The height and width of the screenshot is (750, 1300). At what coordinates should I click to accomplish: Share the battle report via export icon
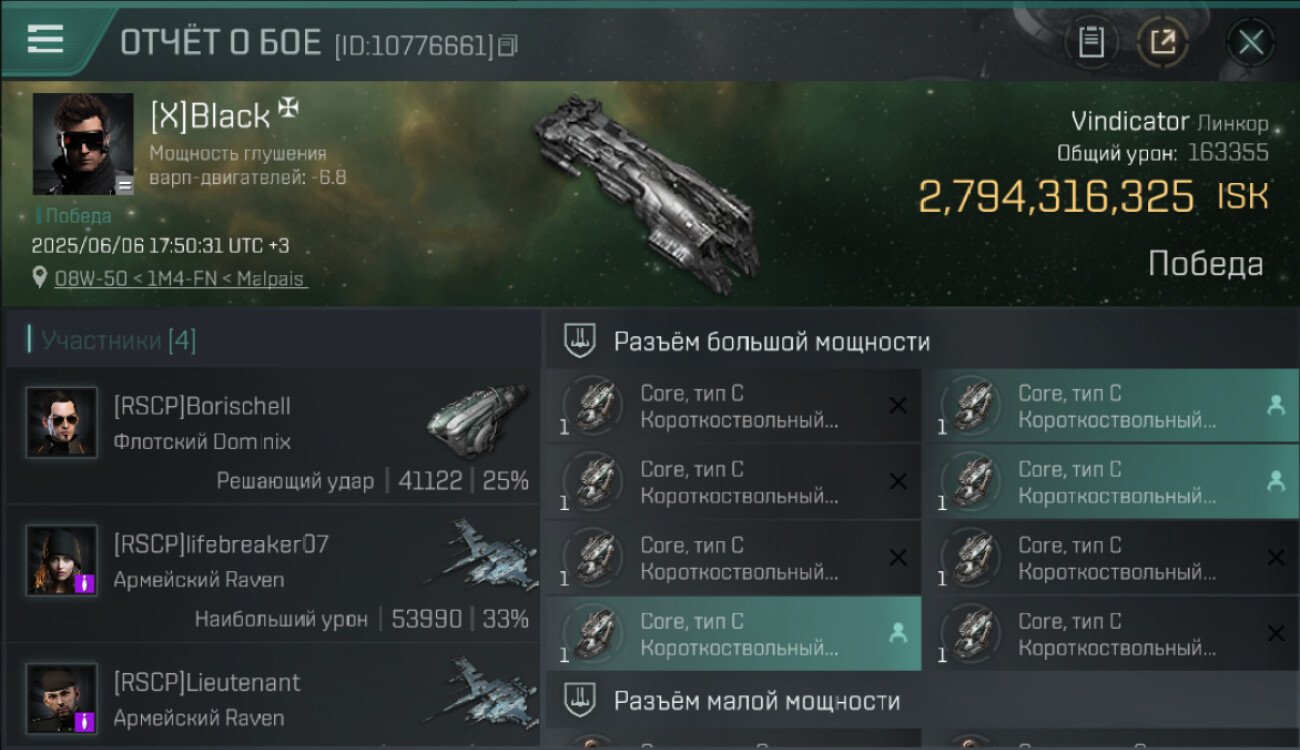tap(1162, 43)
